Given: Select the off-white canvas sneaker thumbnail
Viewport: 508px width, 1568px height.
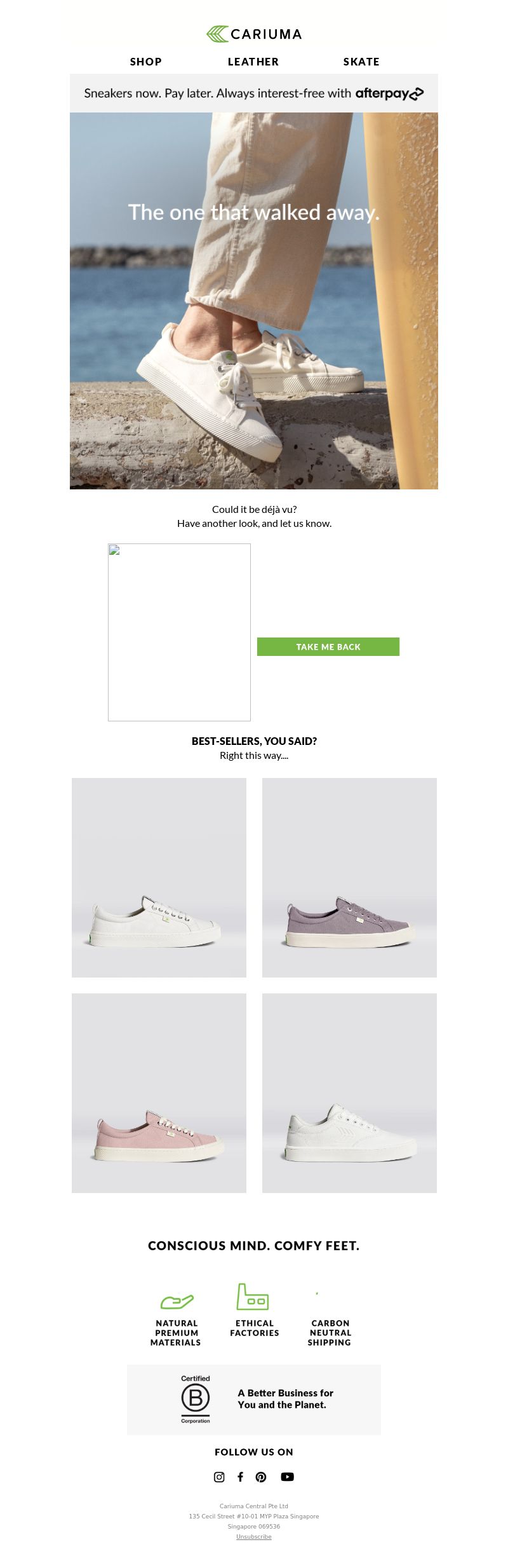Looking at the screenshot, I should click(x=159, y=878).
